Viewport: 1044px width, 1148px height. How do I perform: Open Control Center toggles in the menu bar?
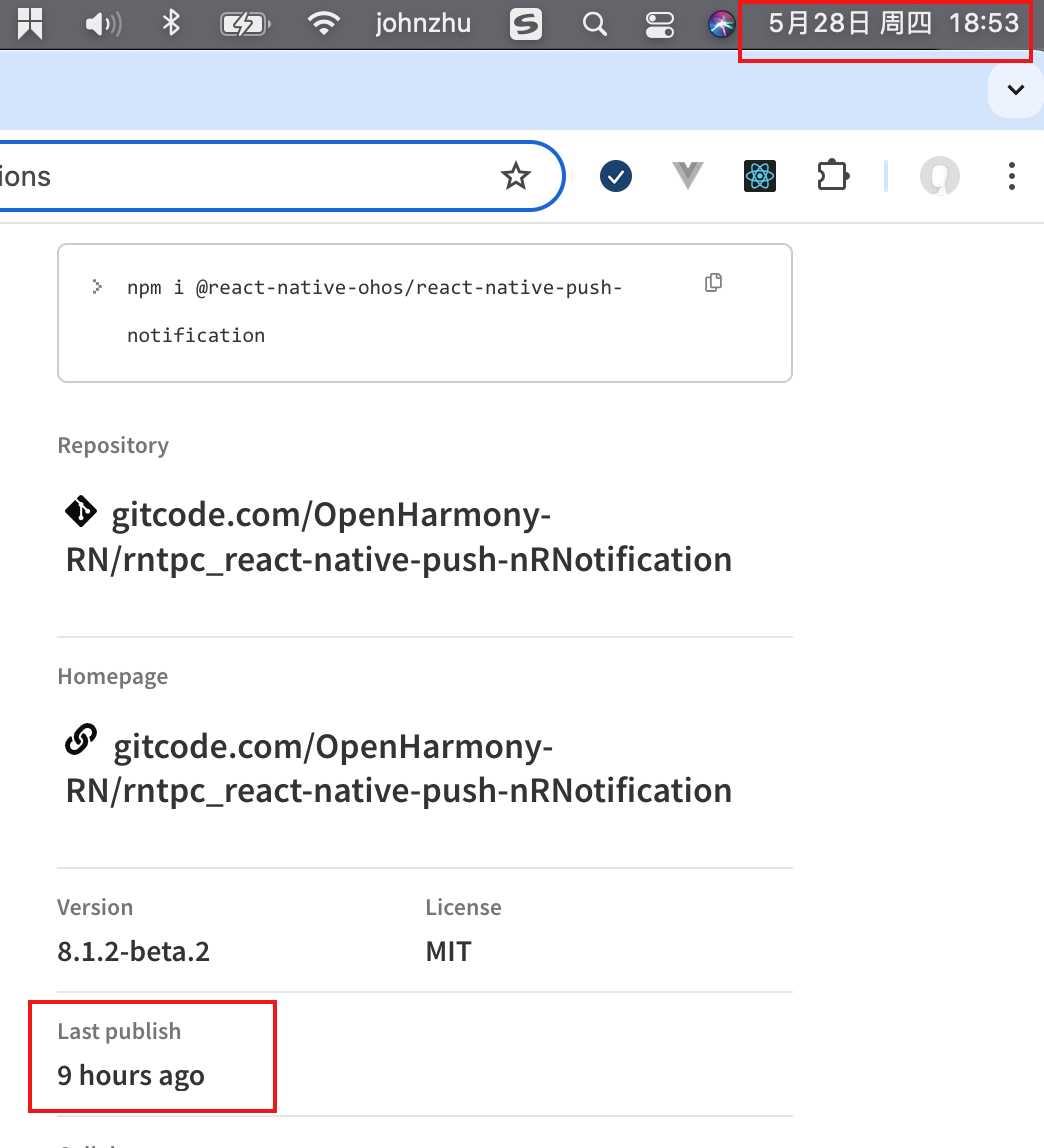pyautogui.click(x=659, y=24)
